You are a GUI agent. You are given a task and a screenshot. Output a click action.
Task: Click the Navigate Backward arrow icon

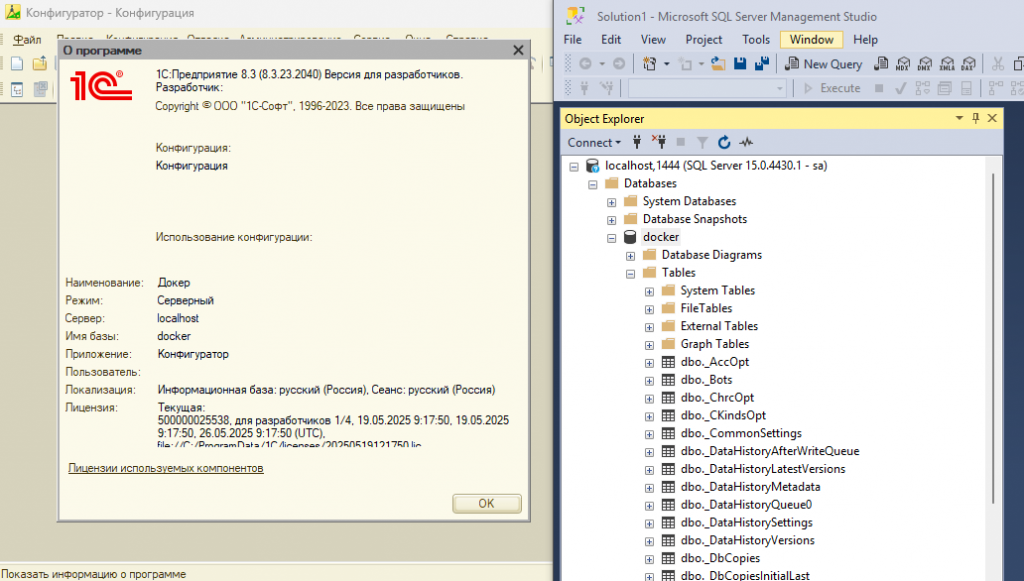coord(586,64)
